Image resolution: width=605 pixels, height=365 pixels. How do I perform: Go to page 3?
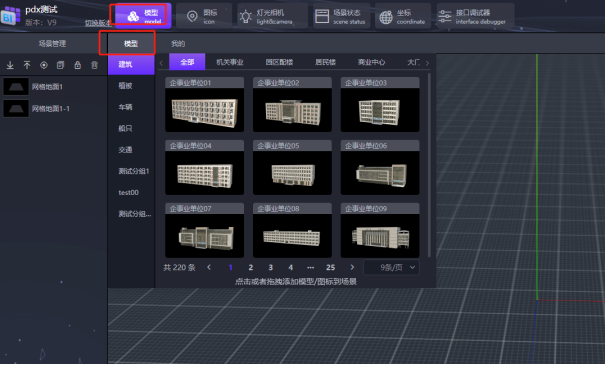pos(270,267)
